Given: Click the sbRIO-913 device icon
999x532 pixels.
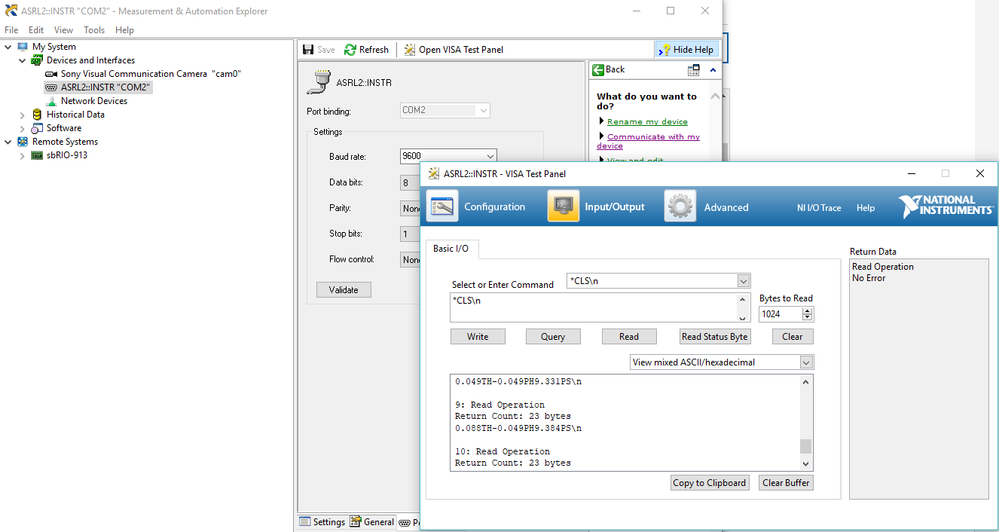Looking at the screenshot, I should point(37,155).
